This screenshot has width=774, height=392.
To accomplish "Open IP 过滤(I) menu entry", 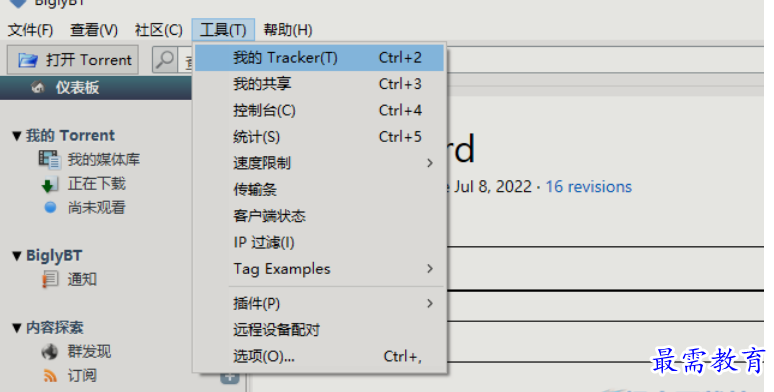I will coord(319,242).
